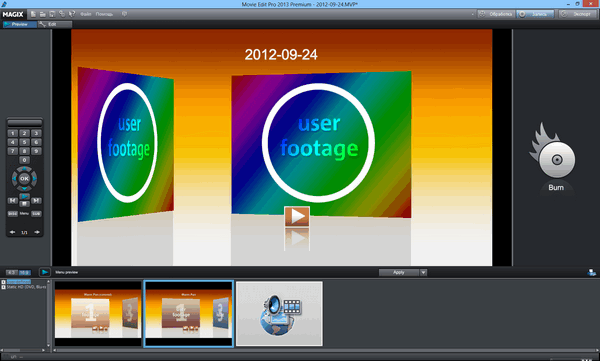Switch to the Preview tab

pos(20,24)
